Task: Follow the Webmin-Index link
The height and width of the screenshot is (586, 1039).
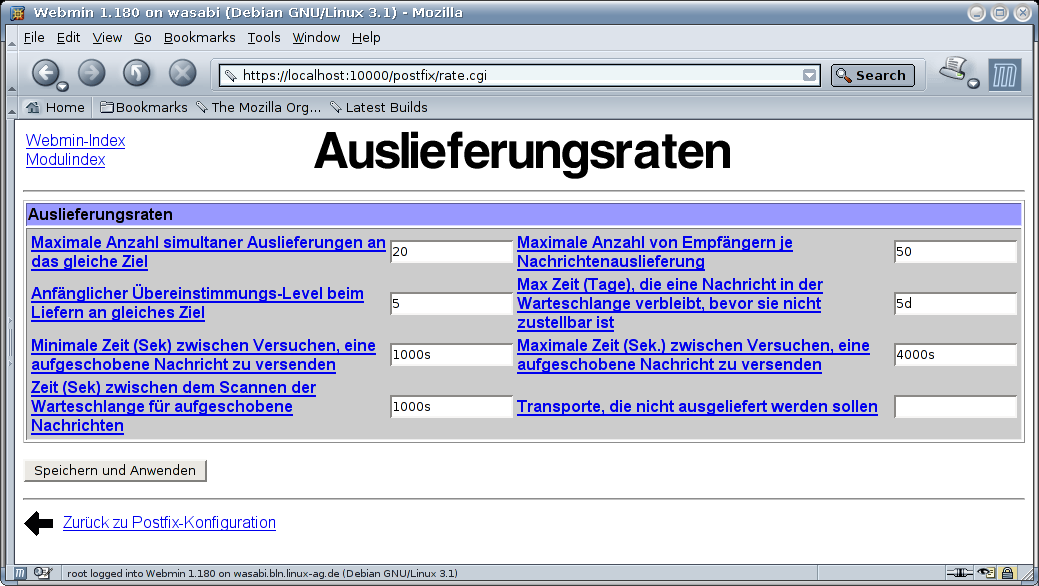Action: 76,141
